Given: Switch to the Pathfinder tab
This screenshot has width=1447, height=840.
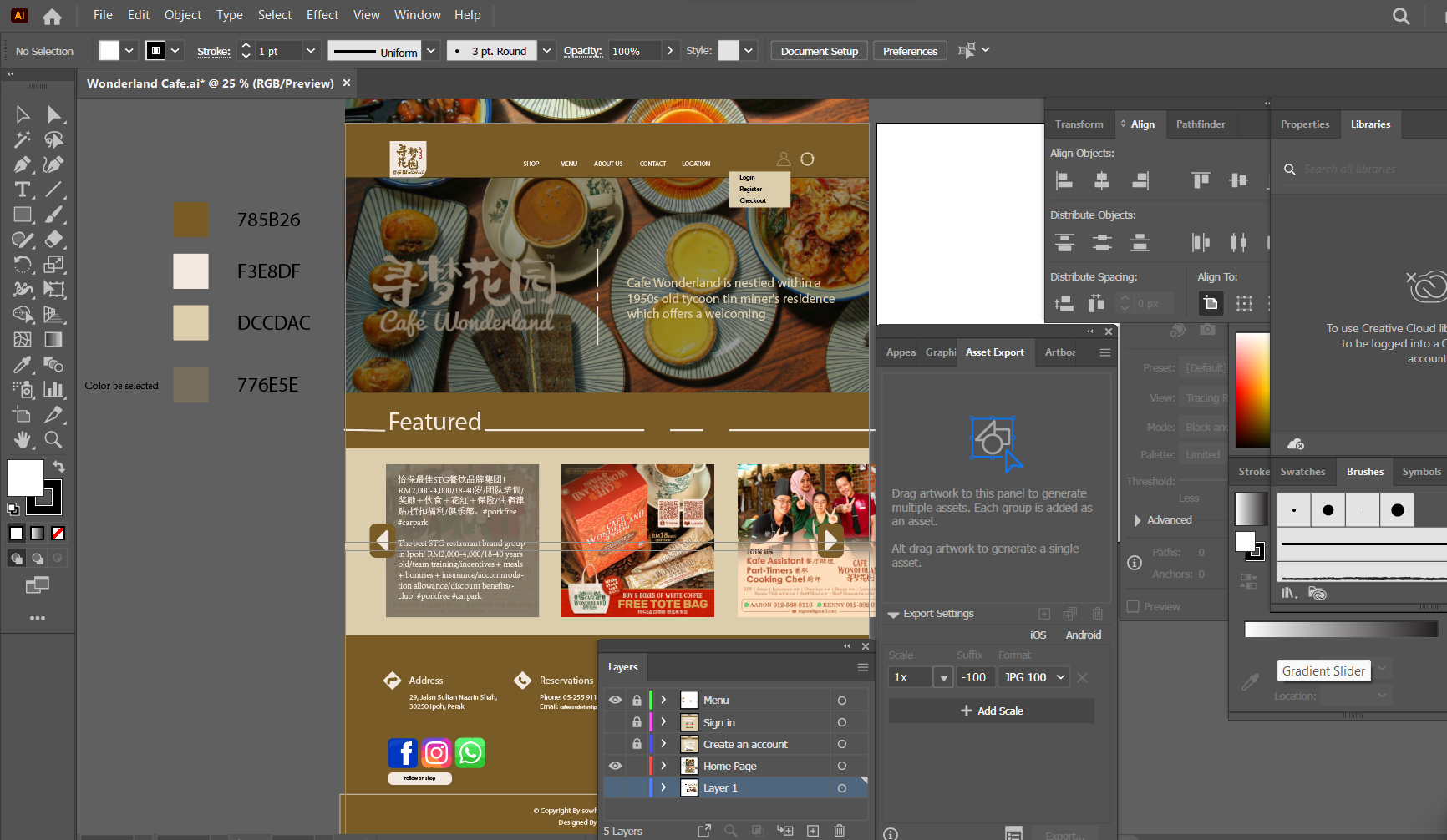Looking at the screenshot, I should click(x=1200, y=124).
